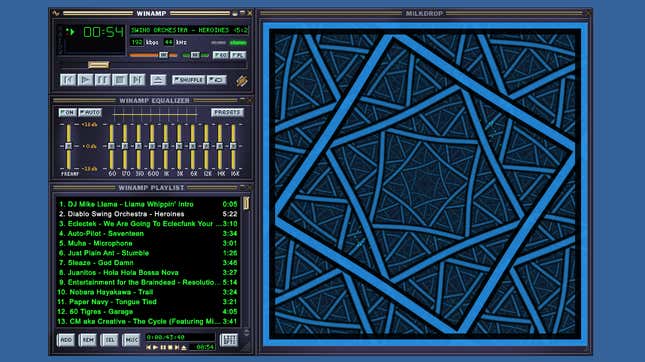The height and width of the screenshot is (362, 645).
Task: Open the playlist LIST OPTS button
Action: (229, 340)
